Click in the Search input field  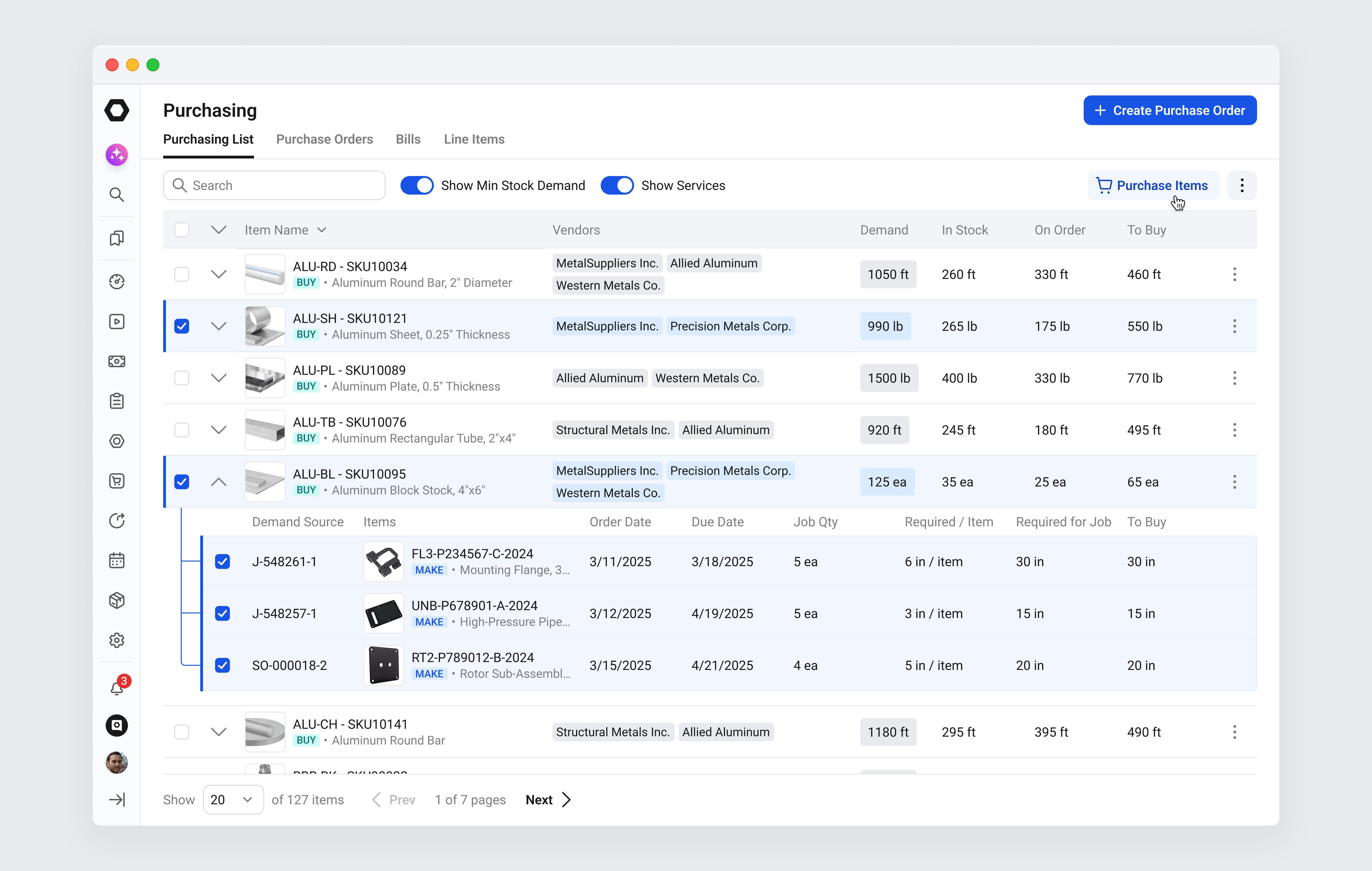[274, 185]
